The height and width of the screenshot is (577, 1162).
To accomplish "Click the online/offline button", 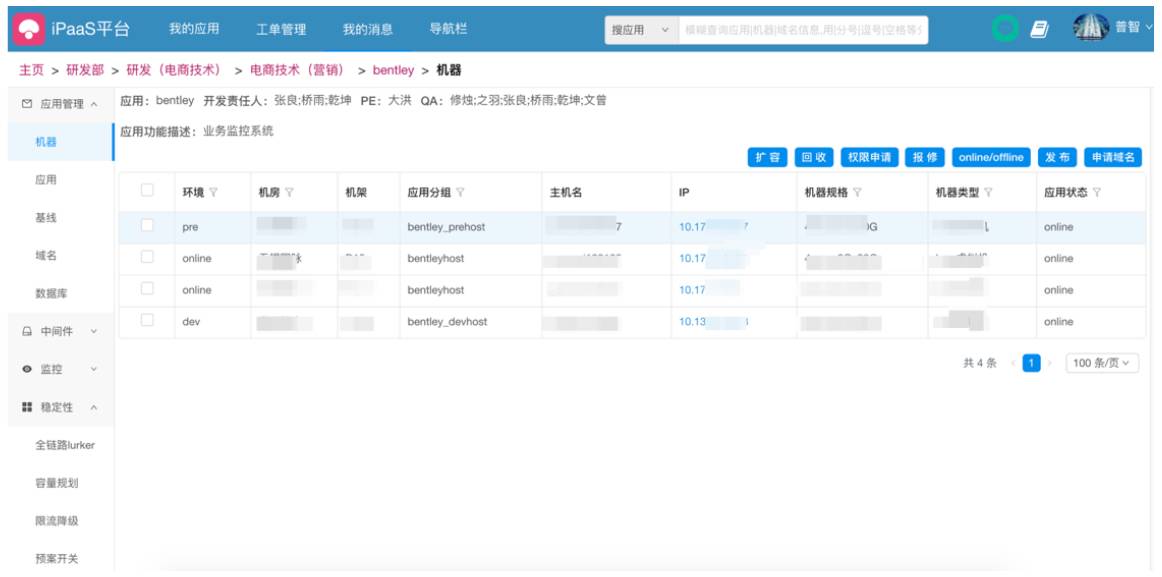I will [991, 157].
